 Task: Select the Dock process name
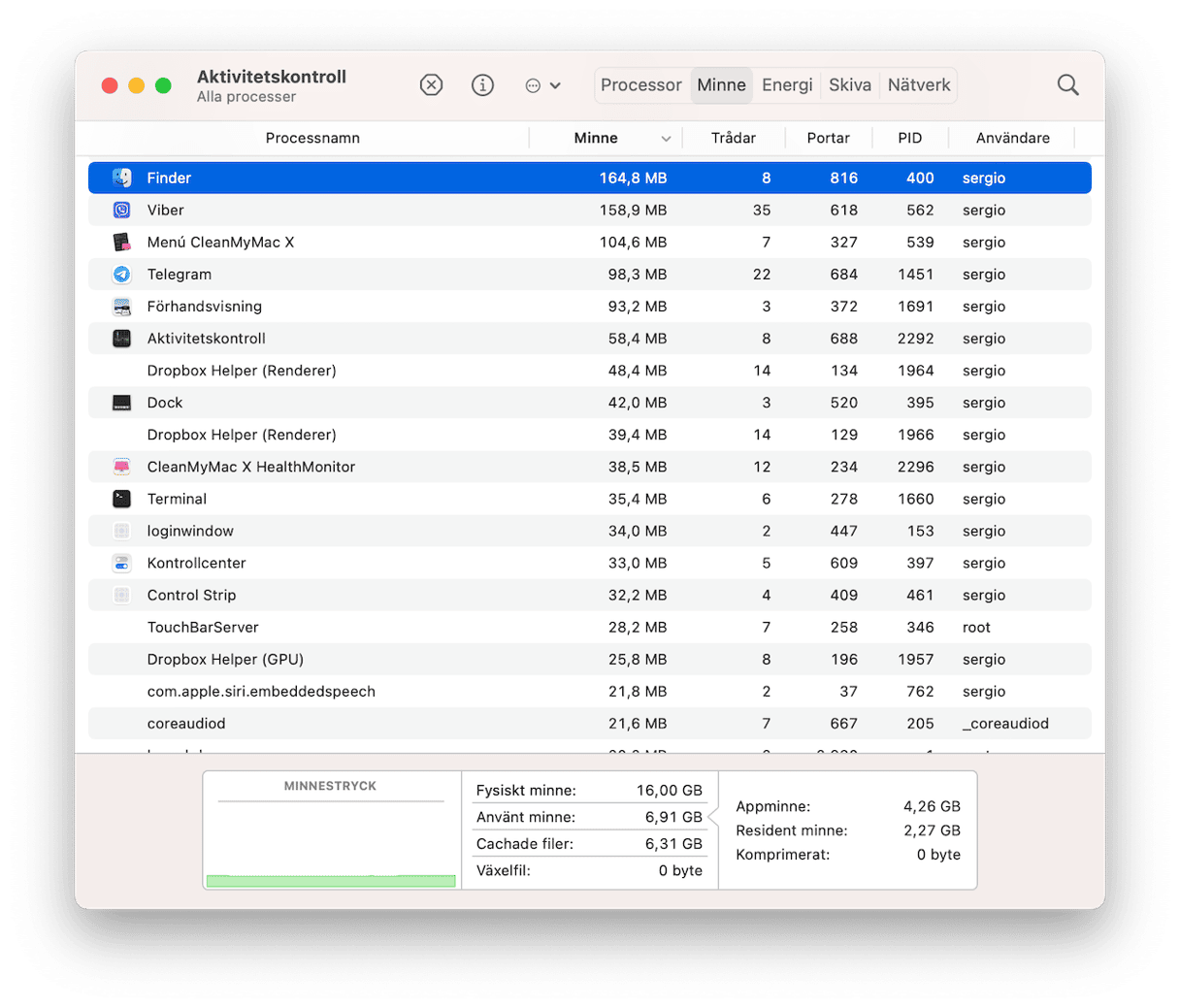point(165,402)
